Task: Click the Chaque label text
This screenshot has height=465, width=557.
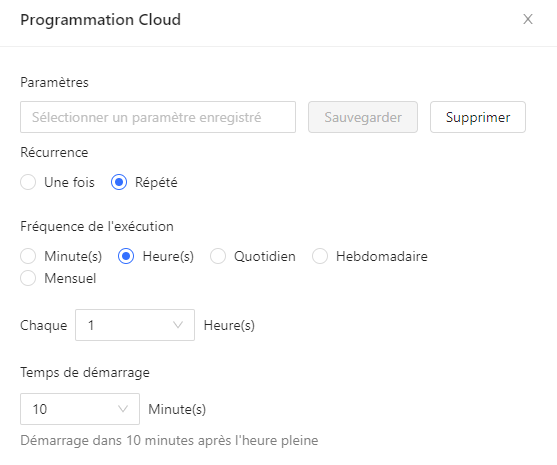Action: [x=44, y=325]
